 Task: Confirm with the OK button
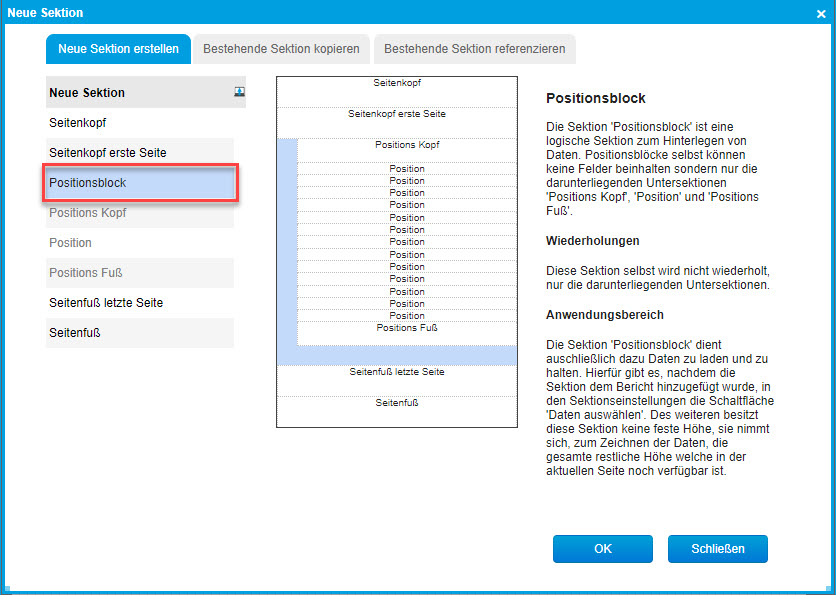click(602, 549)
